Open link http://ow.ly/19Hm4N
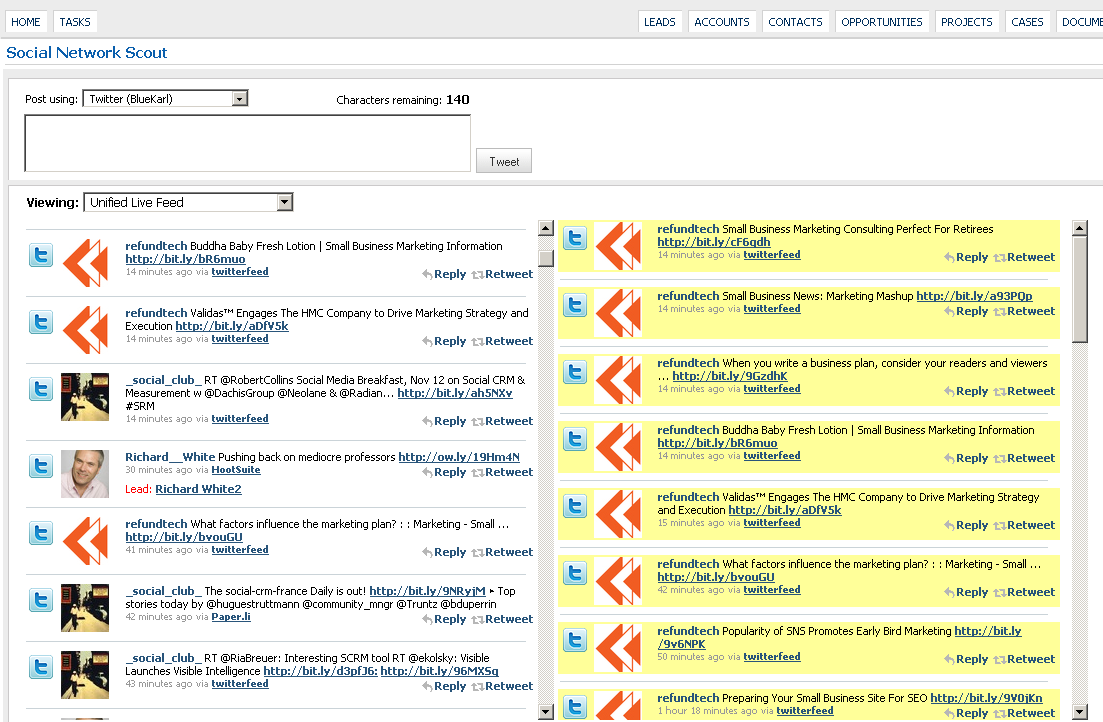Viewport: 1103px width, 722px height. [459, 457]
